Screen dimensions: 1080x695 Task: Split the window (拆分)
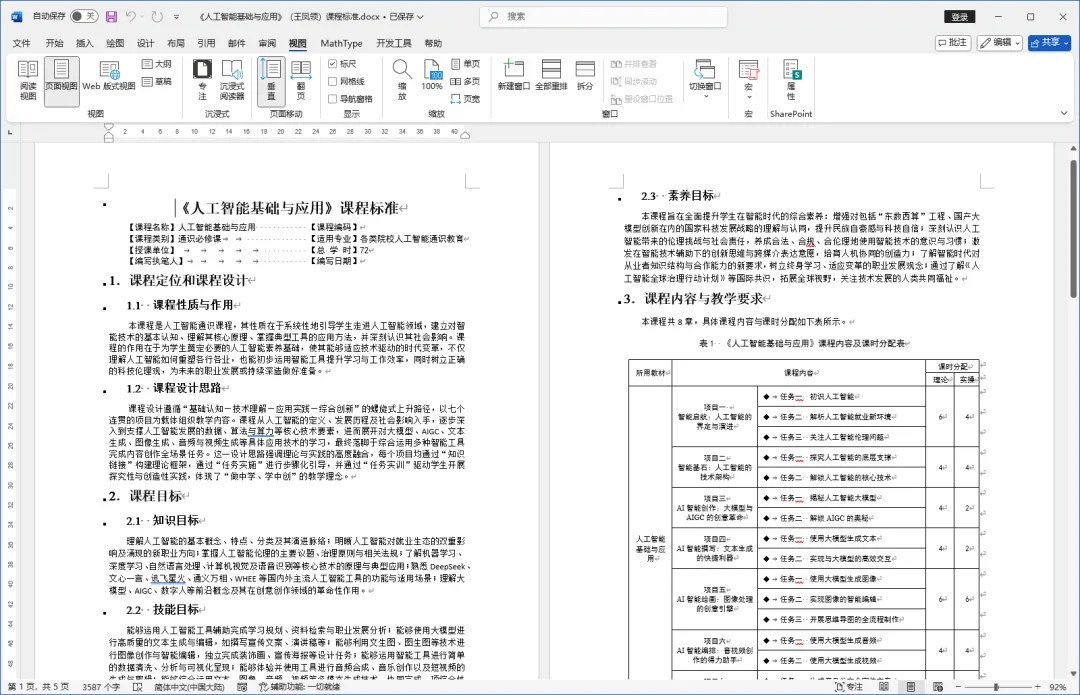click(x=585, y=76)
